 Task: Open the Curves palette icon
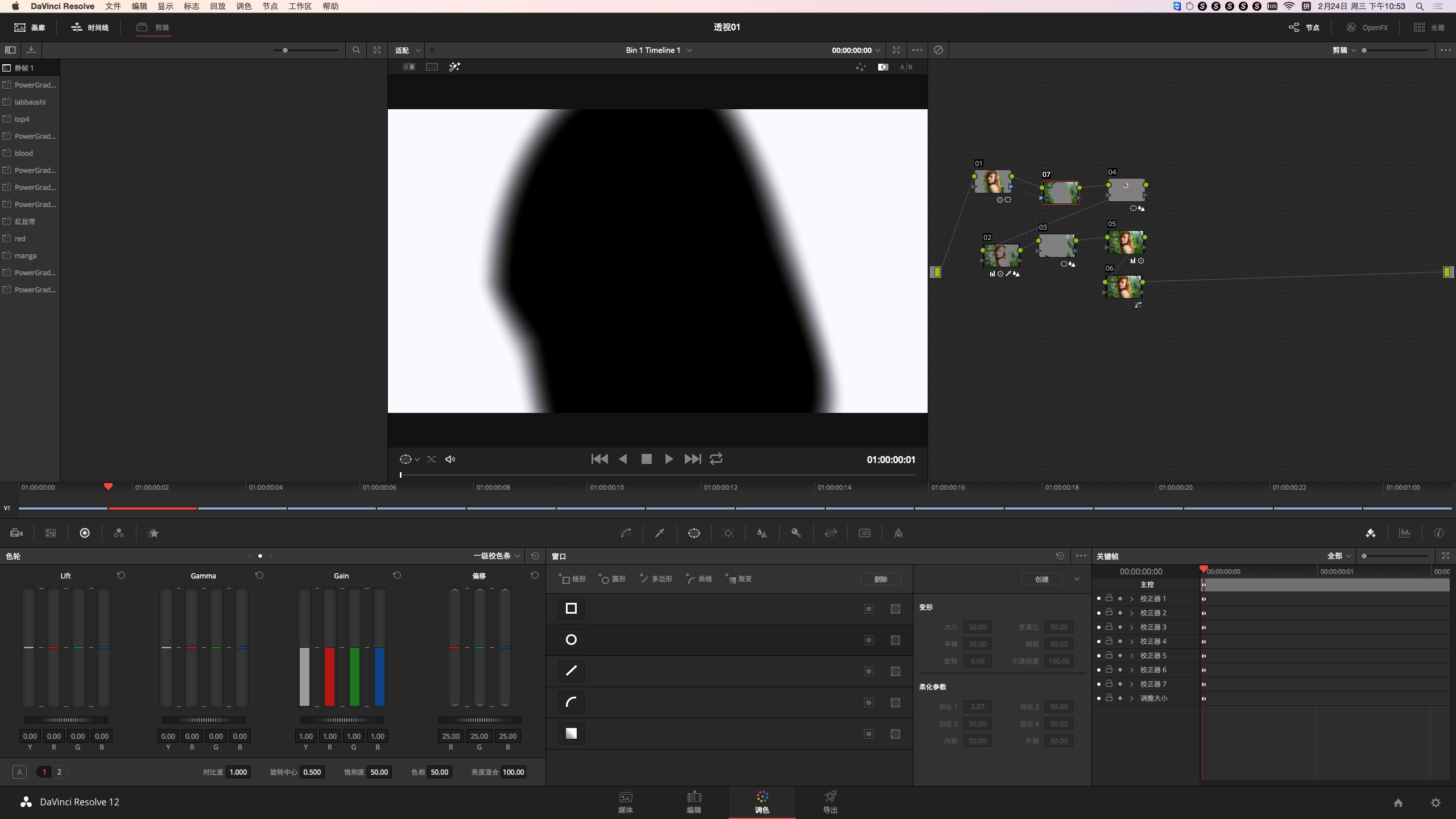(x=626, y=533)
